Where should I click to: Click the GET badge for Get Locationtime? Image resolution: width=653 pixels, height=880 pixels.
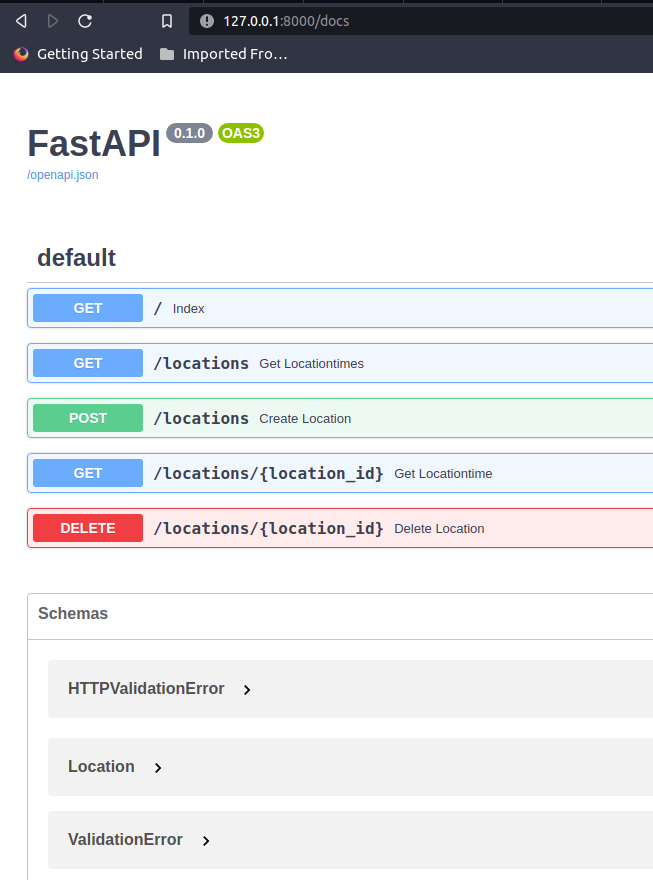[88, 473]
